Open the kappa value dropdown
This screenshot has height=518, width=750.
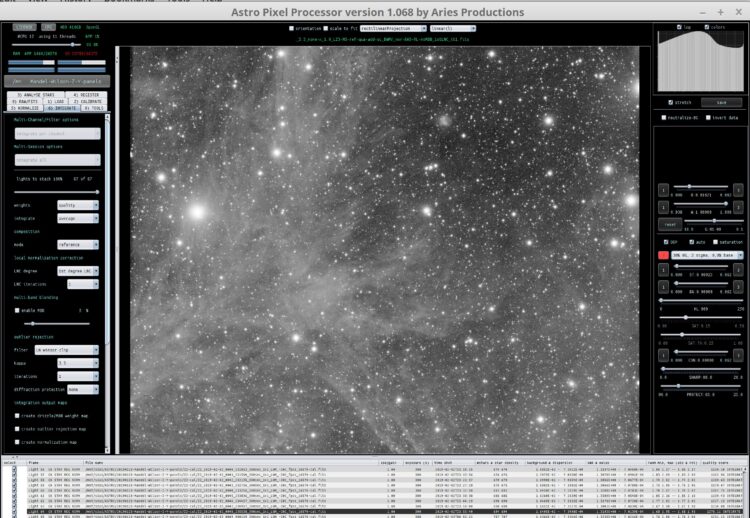click(x=78, y=363)
